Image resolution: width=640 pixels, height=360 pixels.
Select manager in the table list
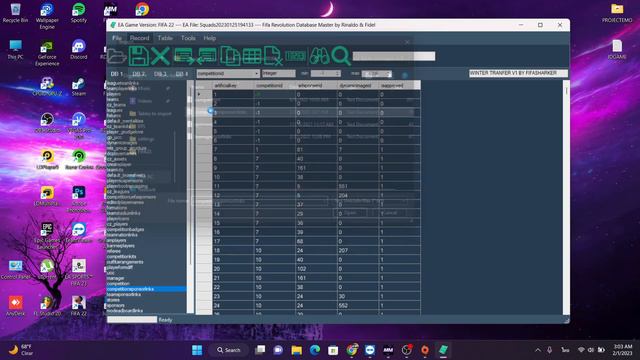(115, 278)
